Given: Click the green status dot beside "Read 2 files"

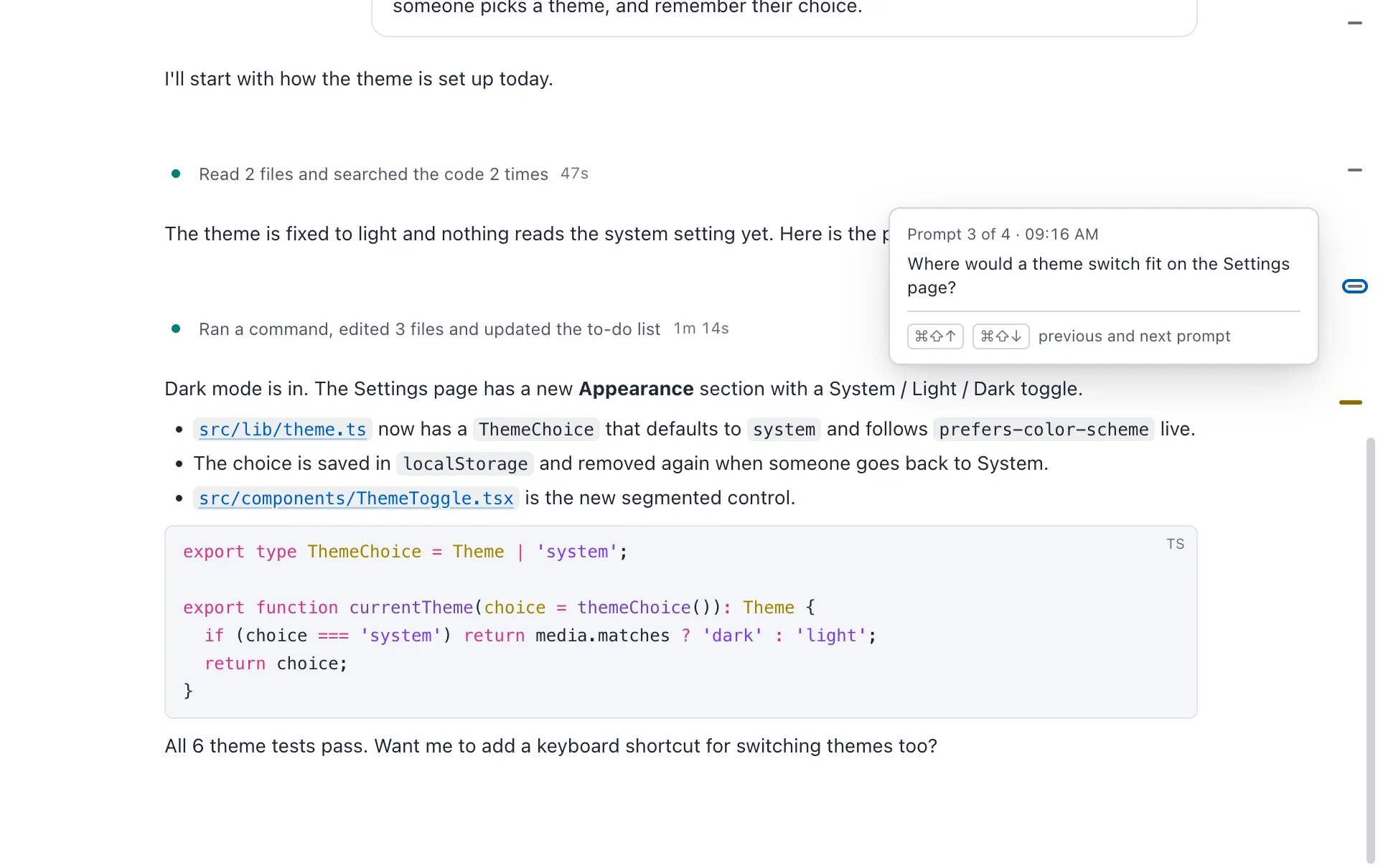Looking at the screenshot, I should pos(176,174).
